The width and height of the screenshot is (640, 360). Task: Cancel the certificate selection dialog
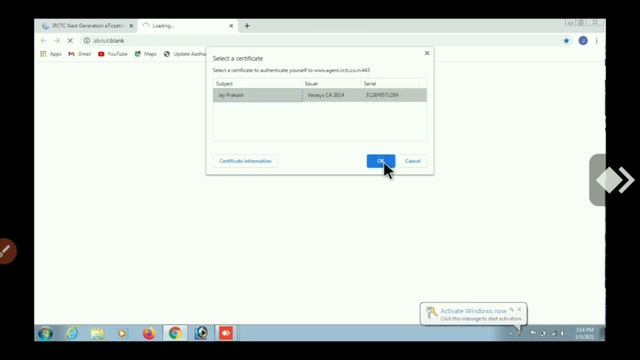(x=413, y=161)
